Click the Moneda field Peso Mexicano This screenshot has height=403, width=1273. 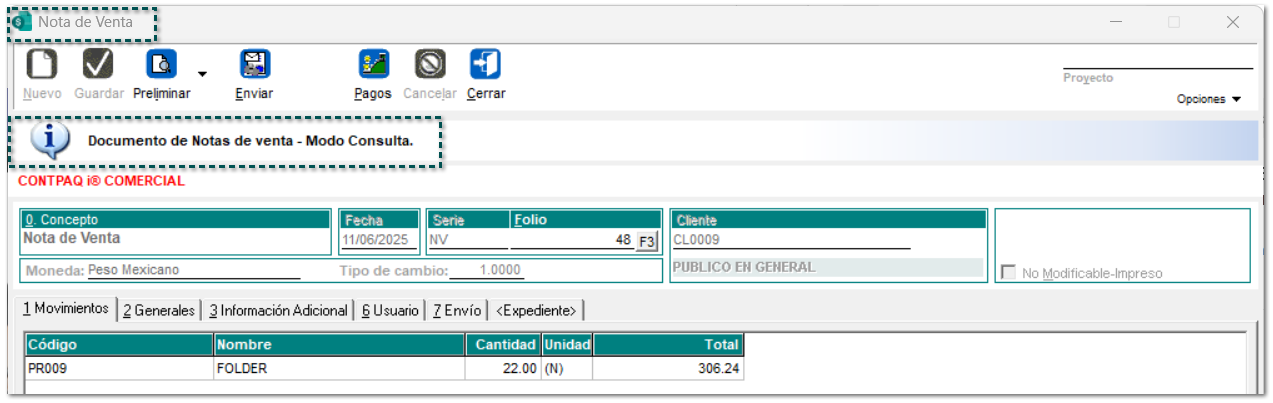click(193, 270)
